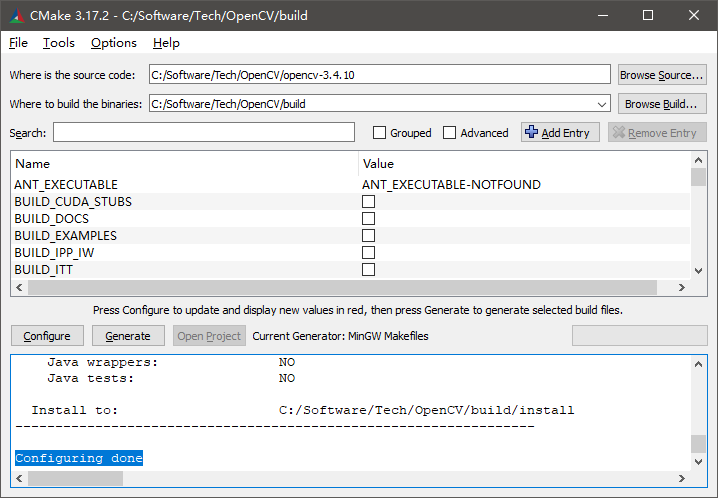The height and width of the screenshot is (498, 718).
Task: Click the Java tests output line
Action: 171,378
